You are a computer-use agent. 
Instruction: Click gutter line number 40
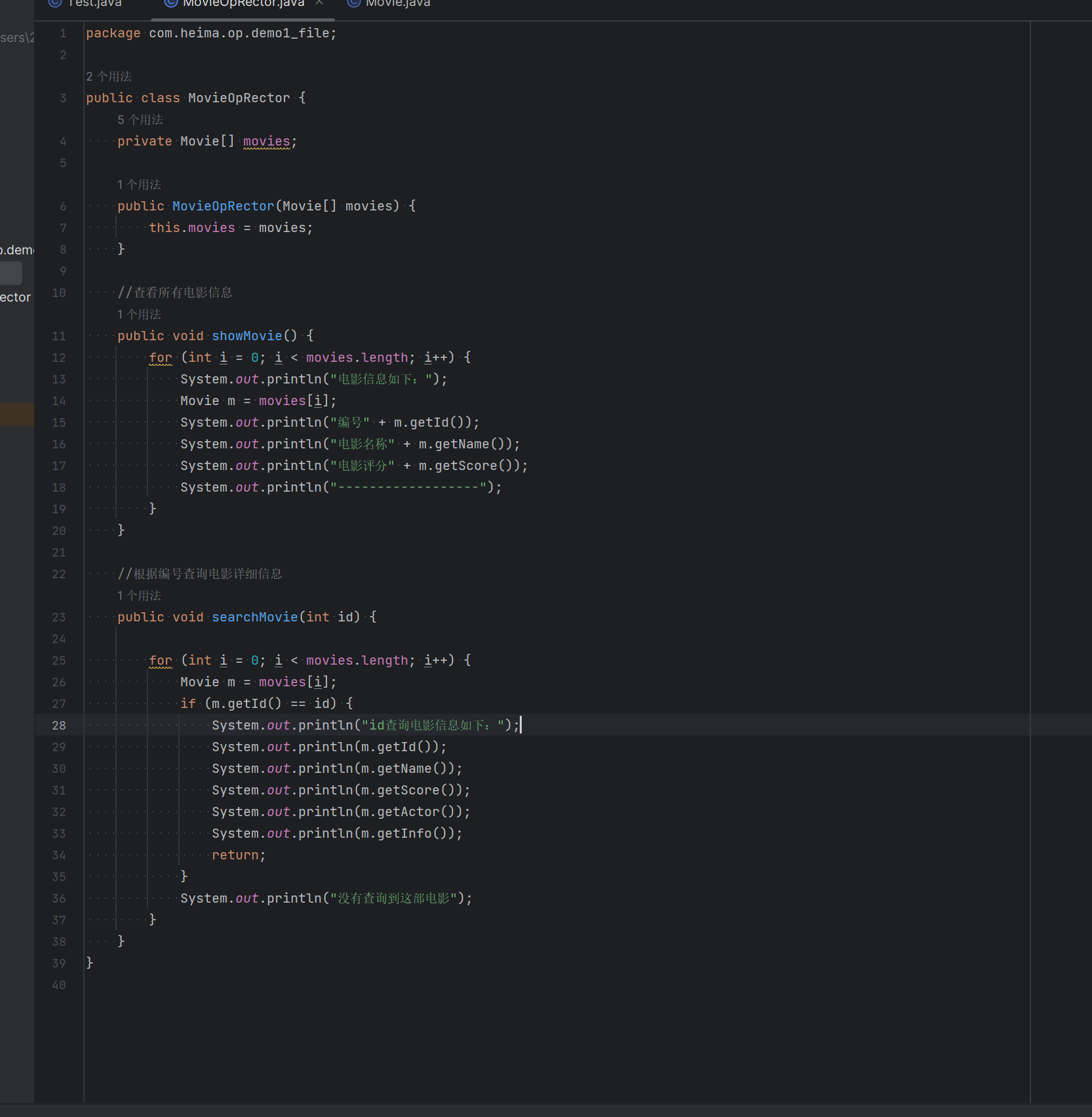click(59, 985)
